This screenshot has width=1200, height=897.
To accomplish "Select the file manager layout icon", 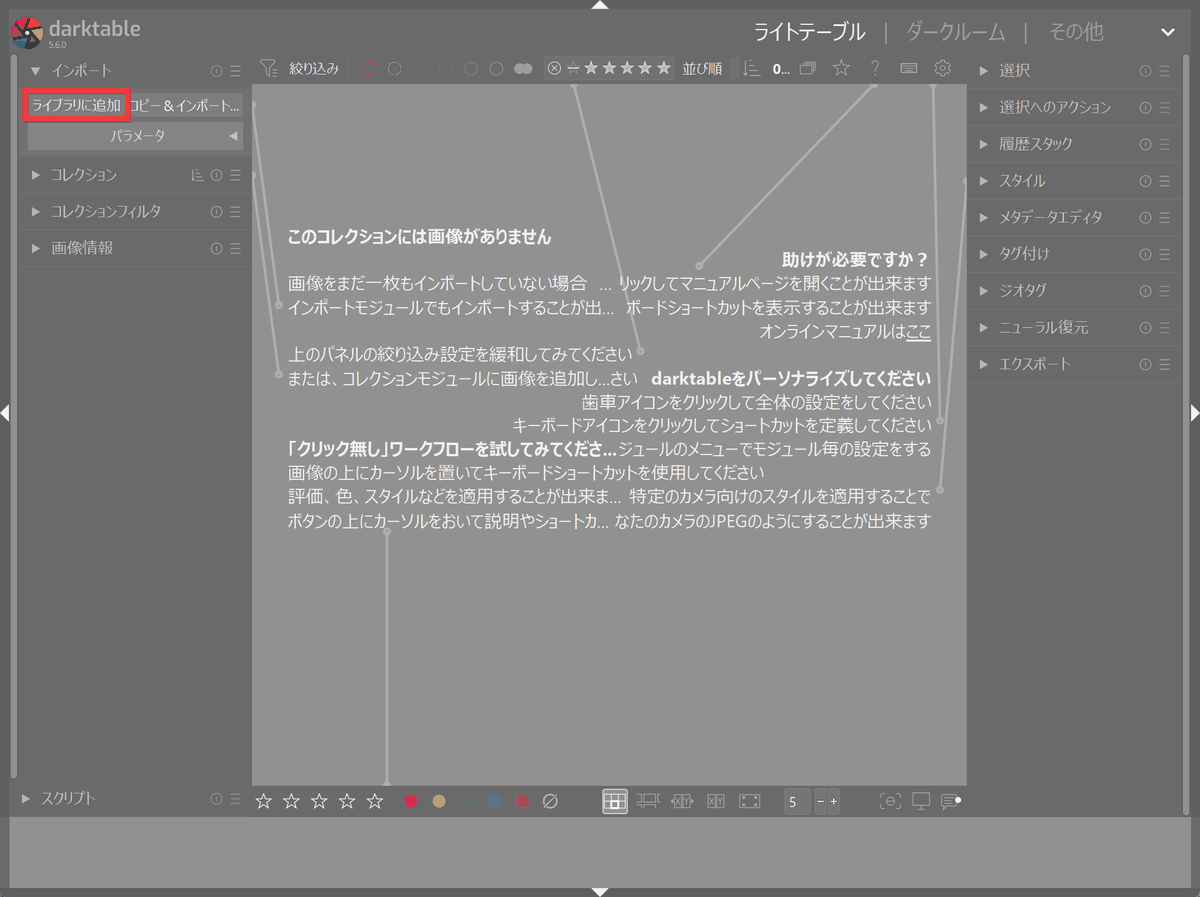I will point(615,801).
